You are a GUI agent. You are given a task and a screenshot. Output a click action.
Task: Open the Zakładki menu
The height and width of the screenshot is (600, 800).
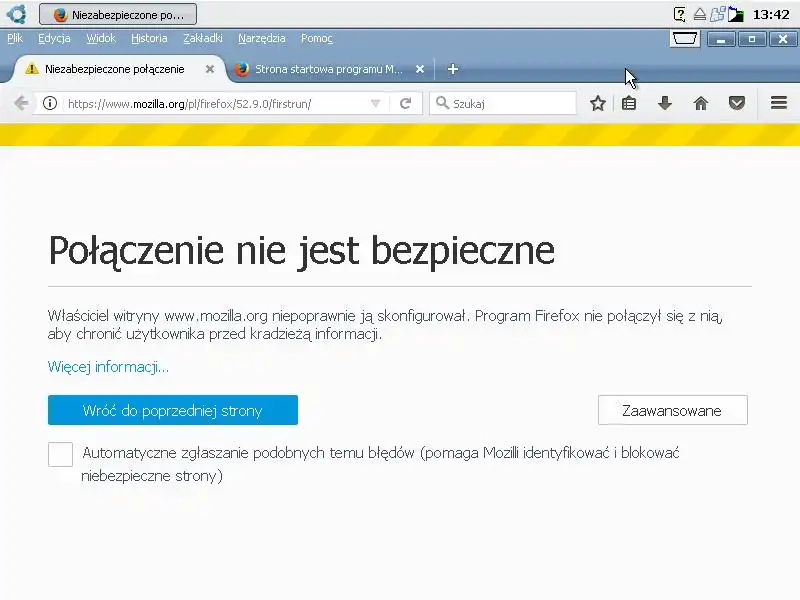203,38
